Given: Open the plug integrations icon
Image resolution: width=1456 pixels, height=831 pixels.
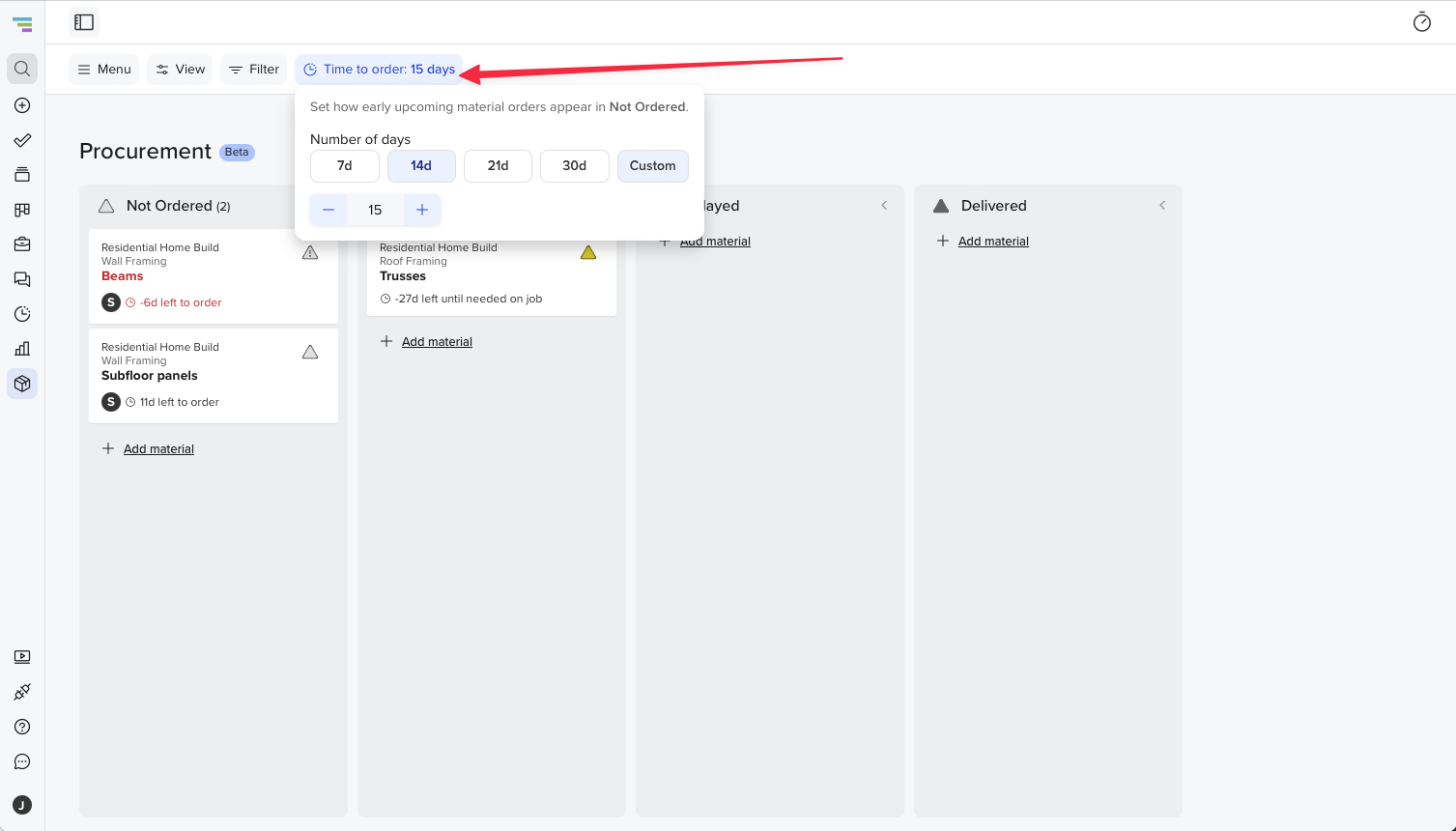Looking at the screenshot, I should pos(22,692).
